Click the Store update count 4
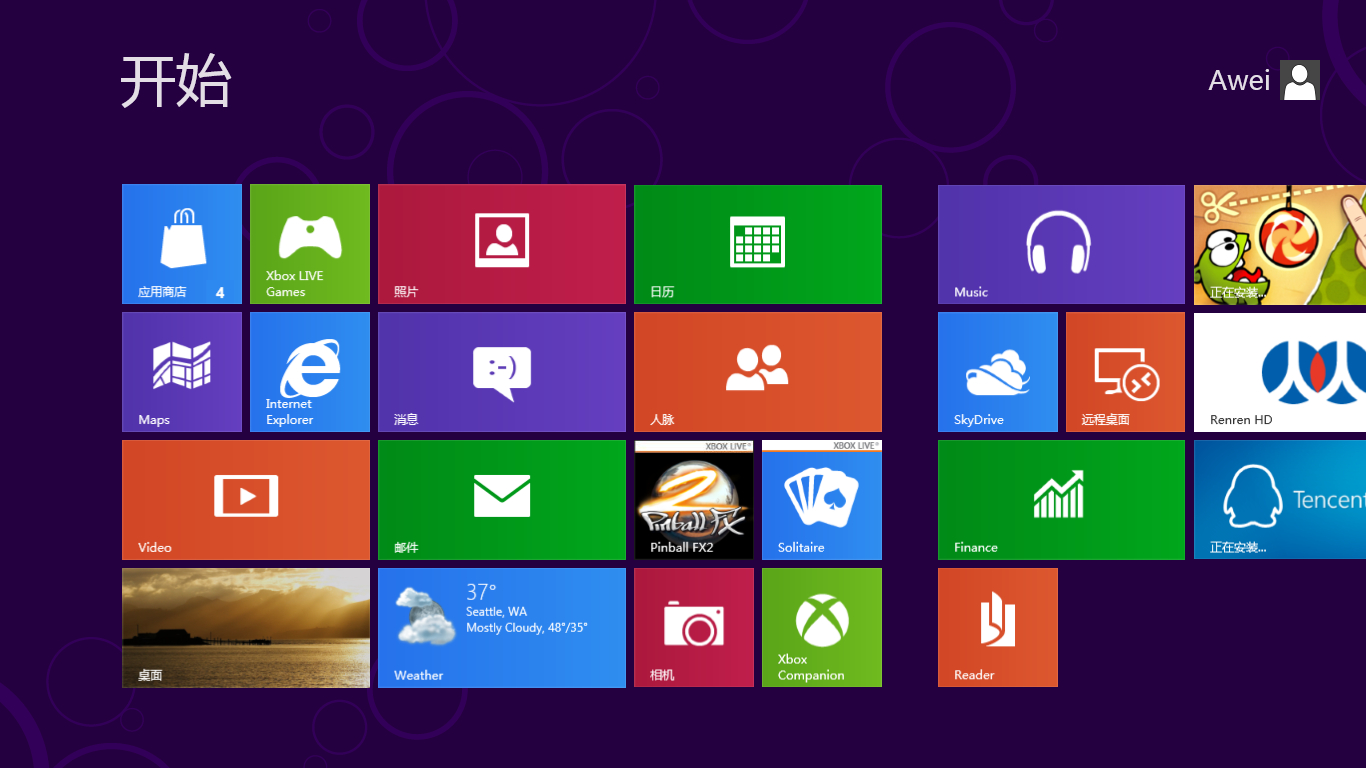The height and width of the screenshot is (768, 1366). pos(220,293)
